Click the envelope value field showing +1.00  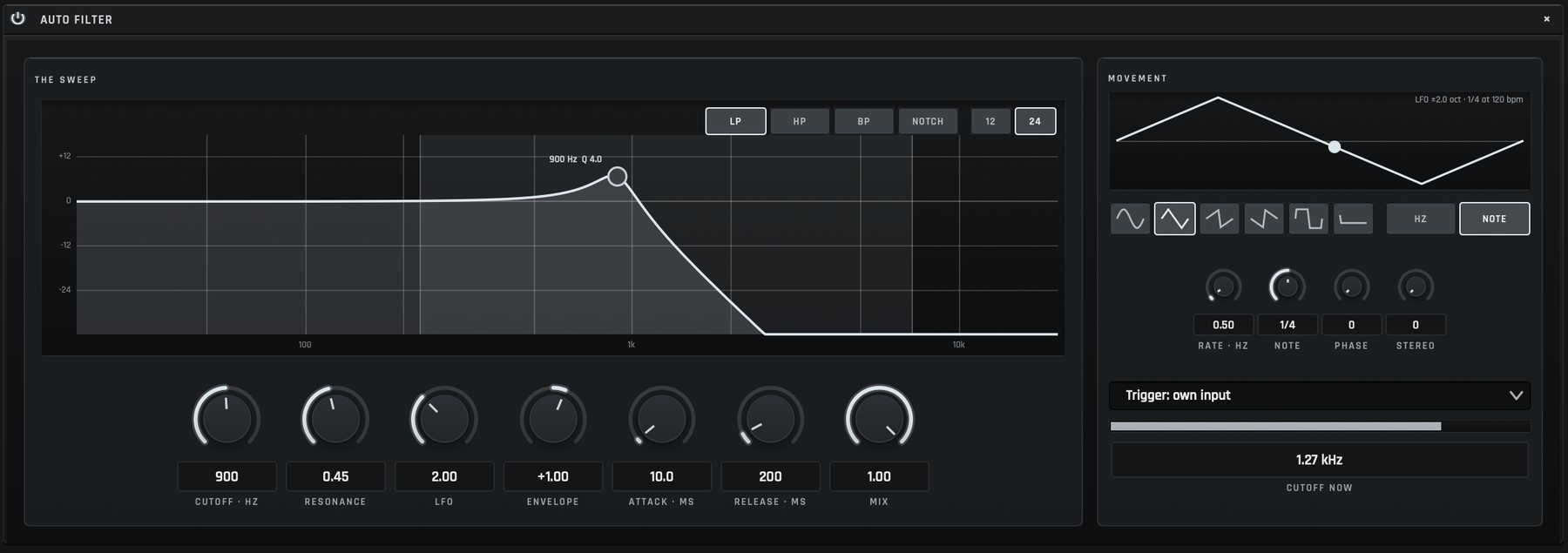[x=553, y=476]
